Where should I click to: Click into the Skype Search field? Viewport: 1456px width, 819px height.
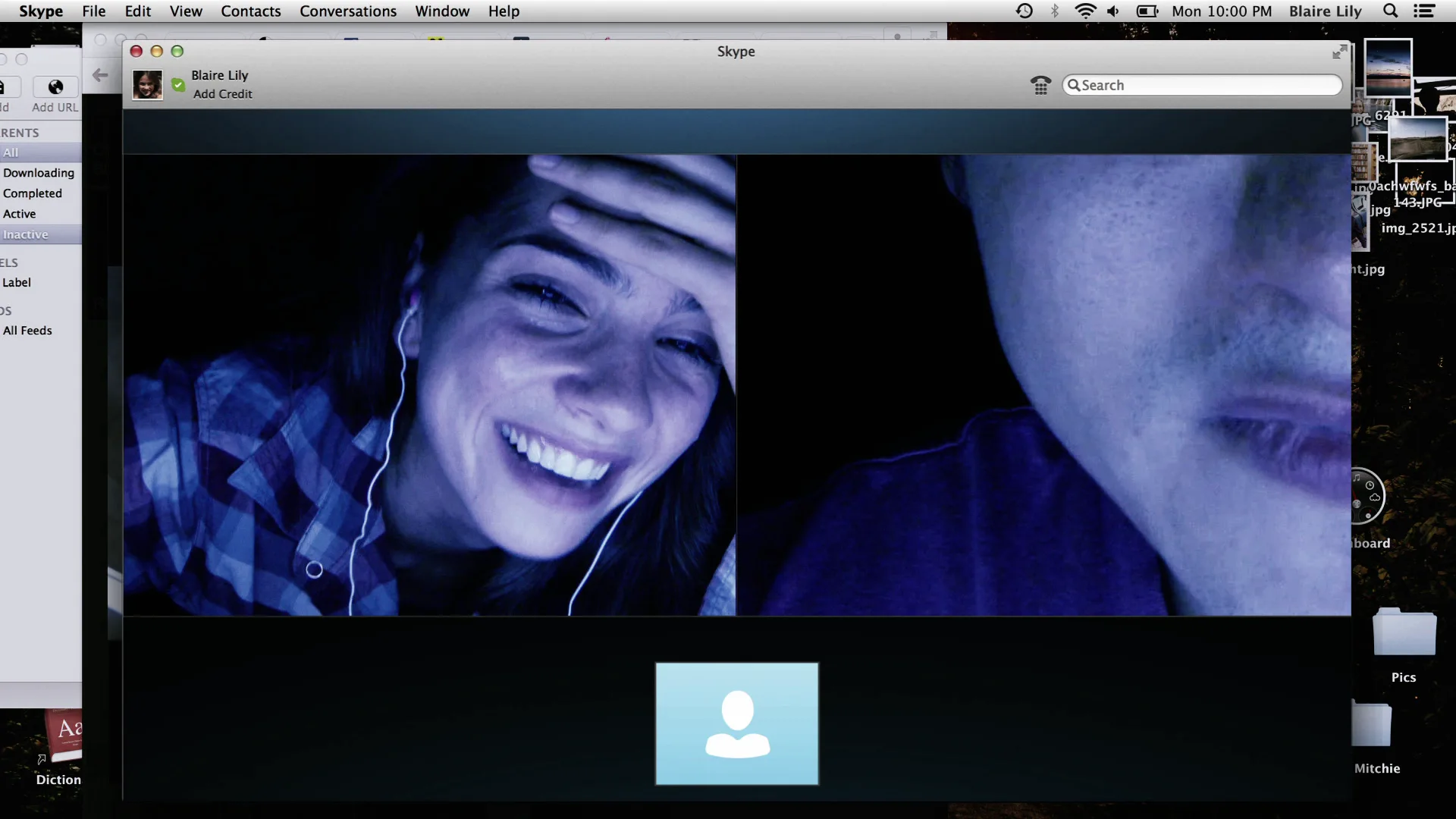pos(1202,85)
